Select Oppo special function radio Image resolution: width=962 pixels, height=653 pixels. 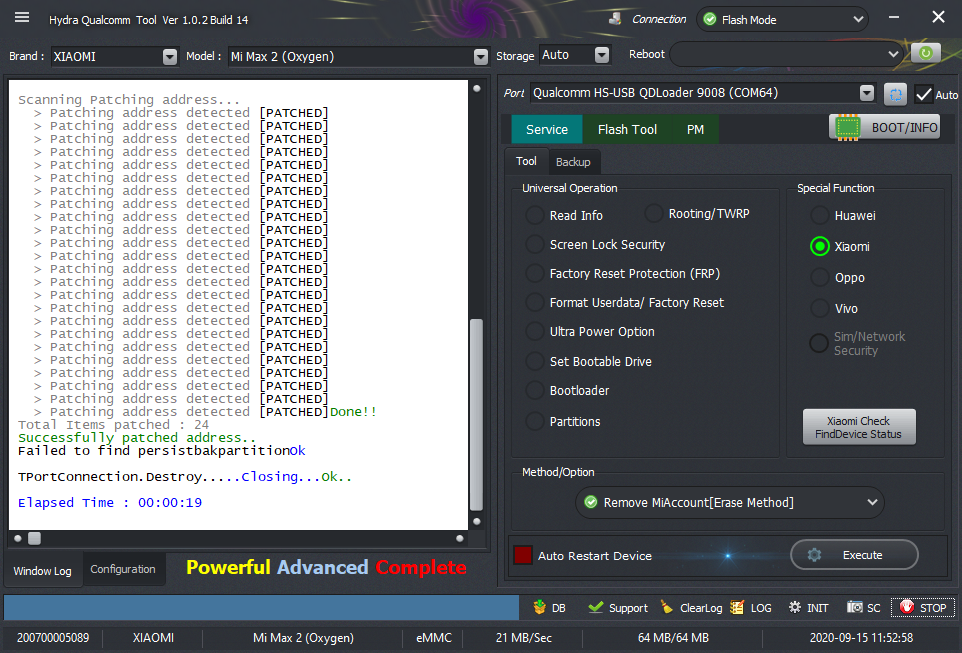pos(820,277)
